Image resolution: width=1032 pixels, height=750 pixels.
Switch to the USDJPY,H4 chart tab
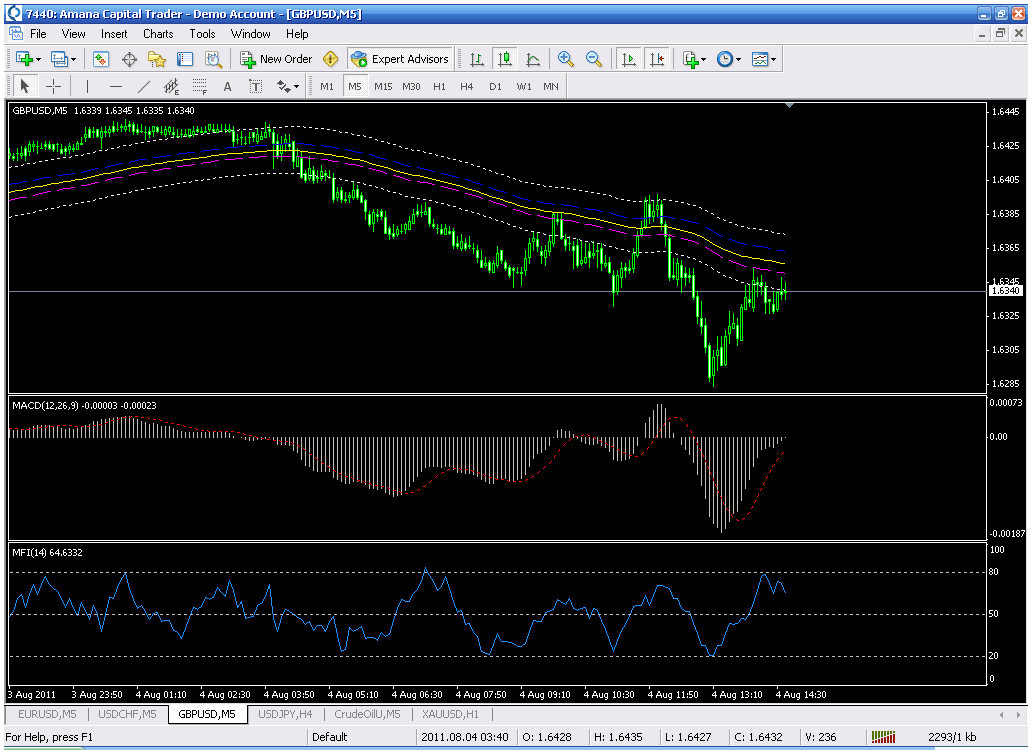pos(285,714)
